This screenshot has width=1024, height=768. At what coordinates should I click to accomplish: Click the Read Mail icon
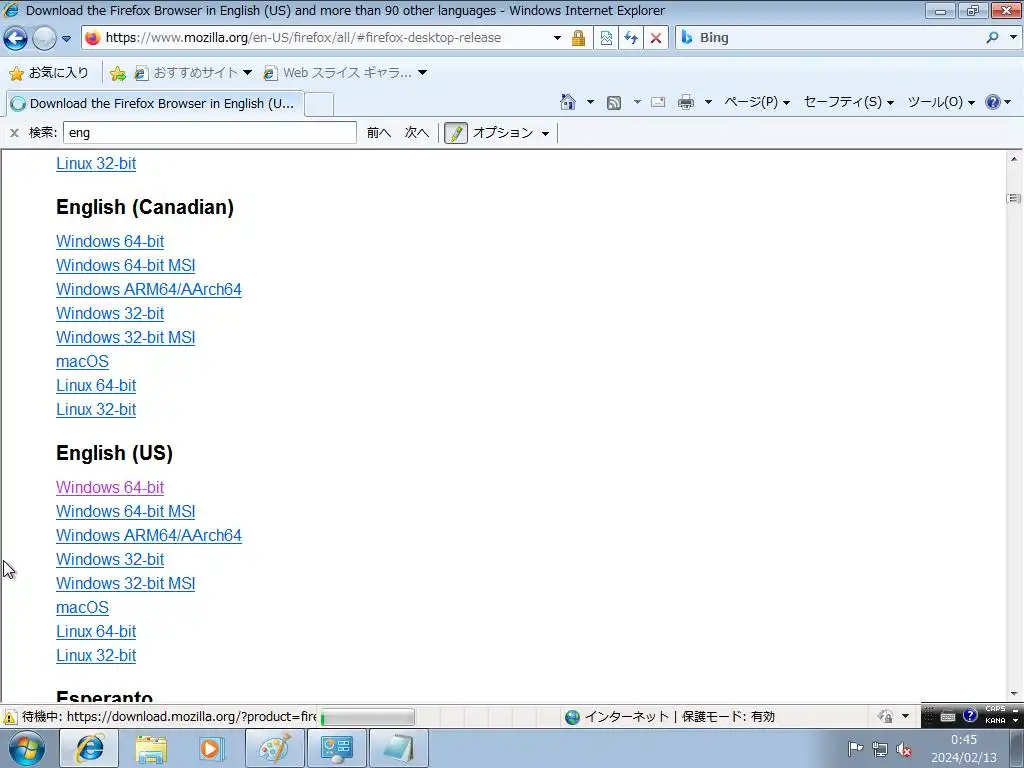coord(658,102)
